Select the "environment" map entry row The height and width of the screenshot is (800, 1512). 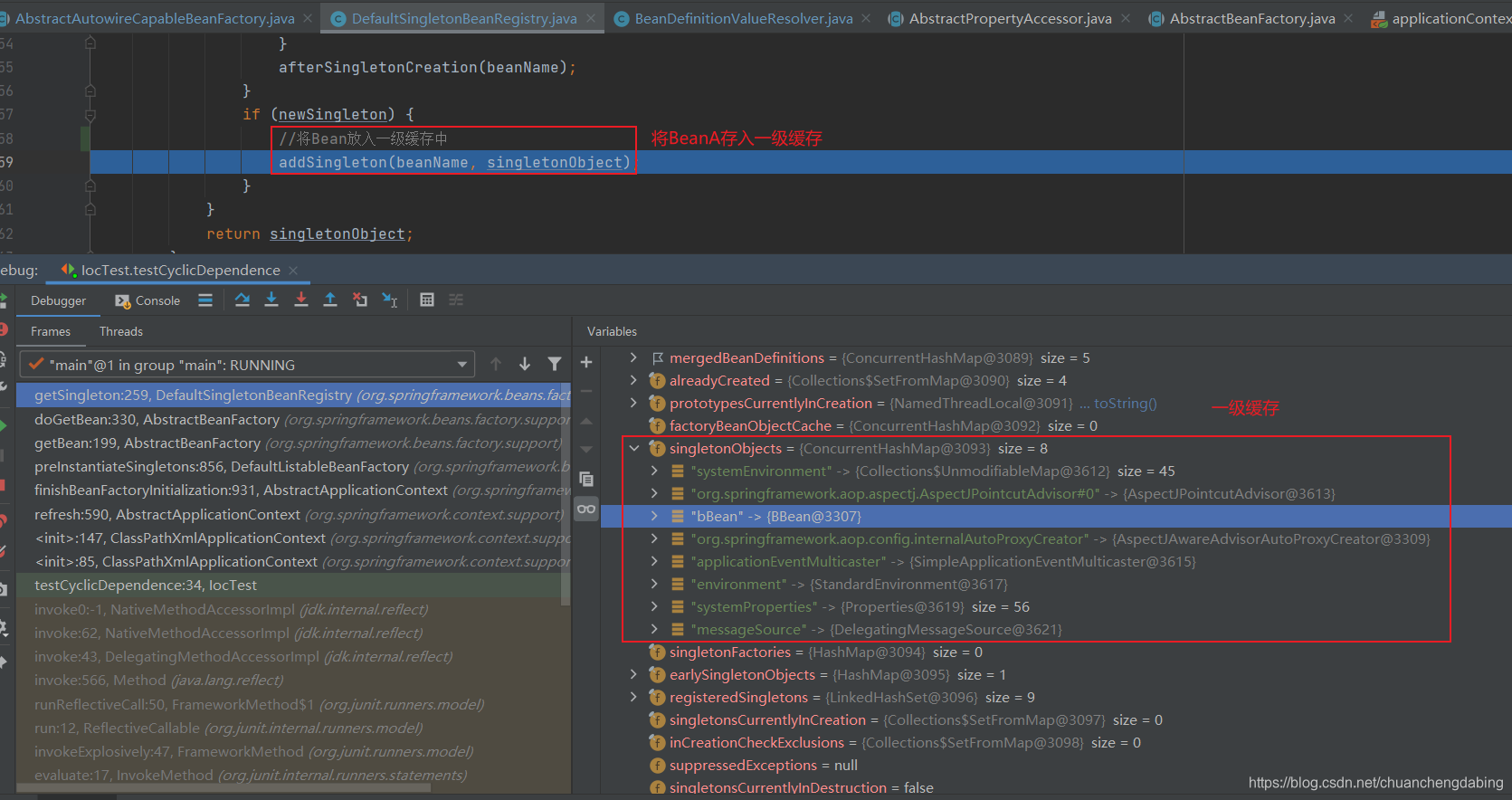(x=1056, y=584)
